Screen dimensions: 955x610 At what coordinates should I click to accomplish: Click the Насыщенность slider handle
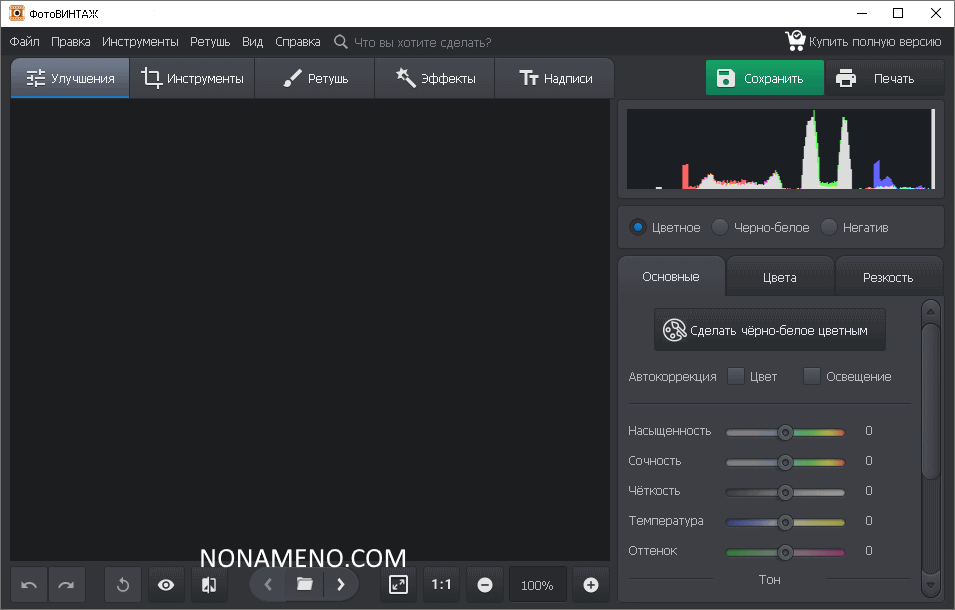pyautogui.click(x=785, y=432)
